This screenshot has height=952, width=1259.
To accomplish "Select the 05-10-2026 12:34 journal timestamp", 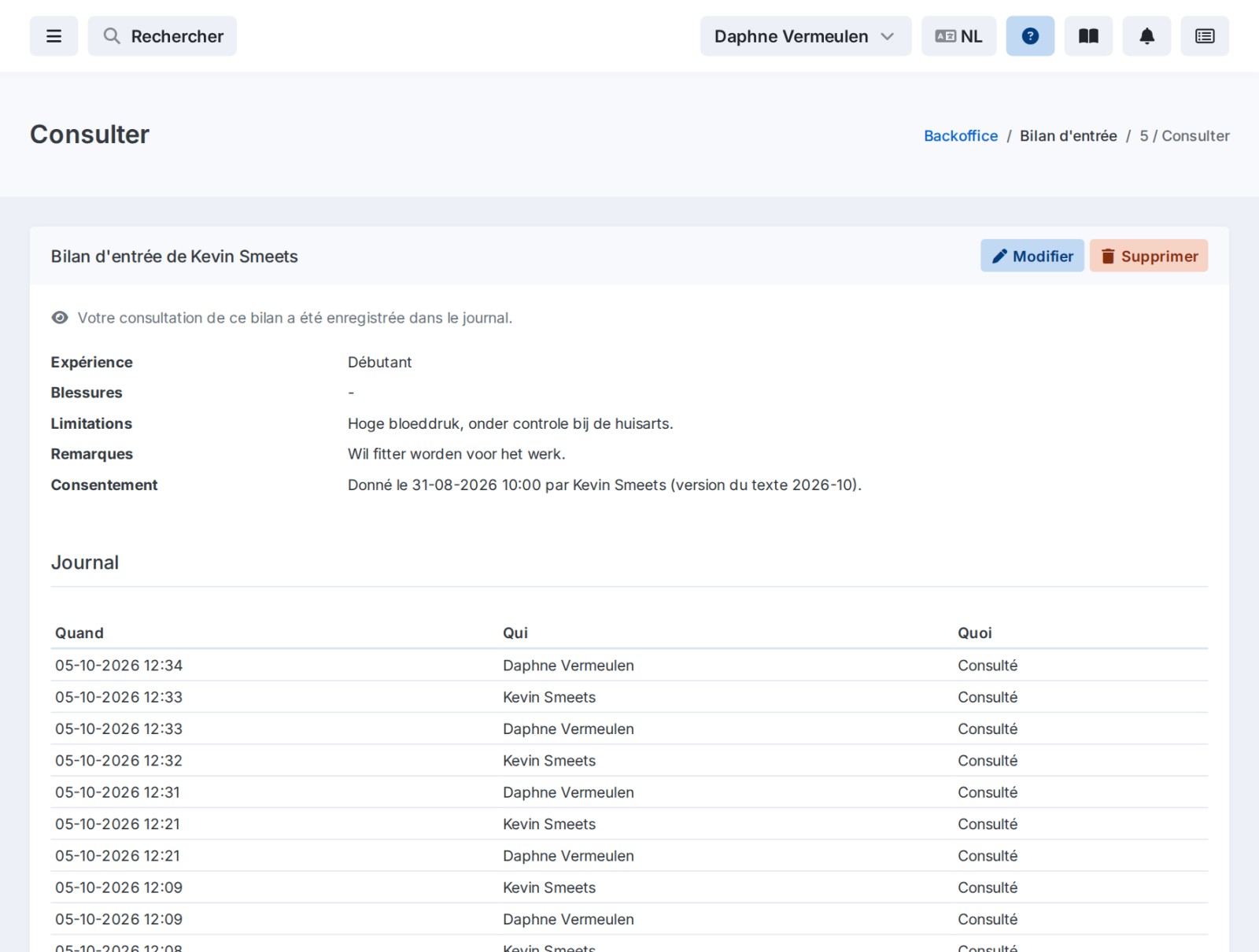I will [x=119, y=666].
